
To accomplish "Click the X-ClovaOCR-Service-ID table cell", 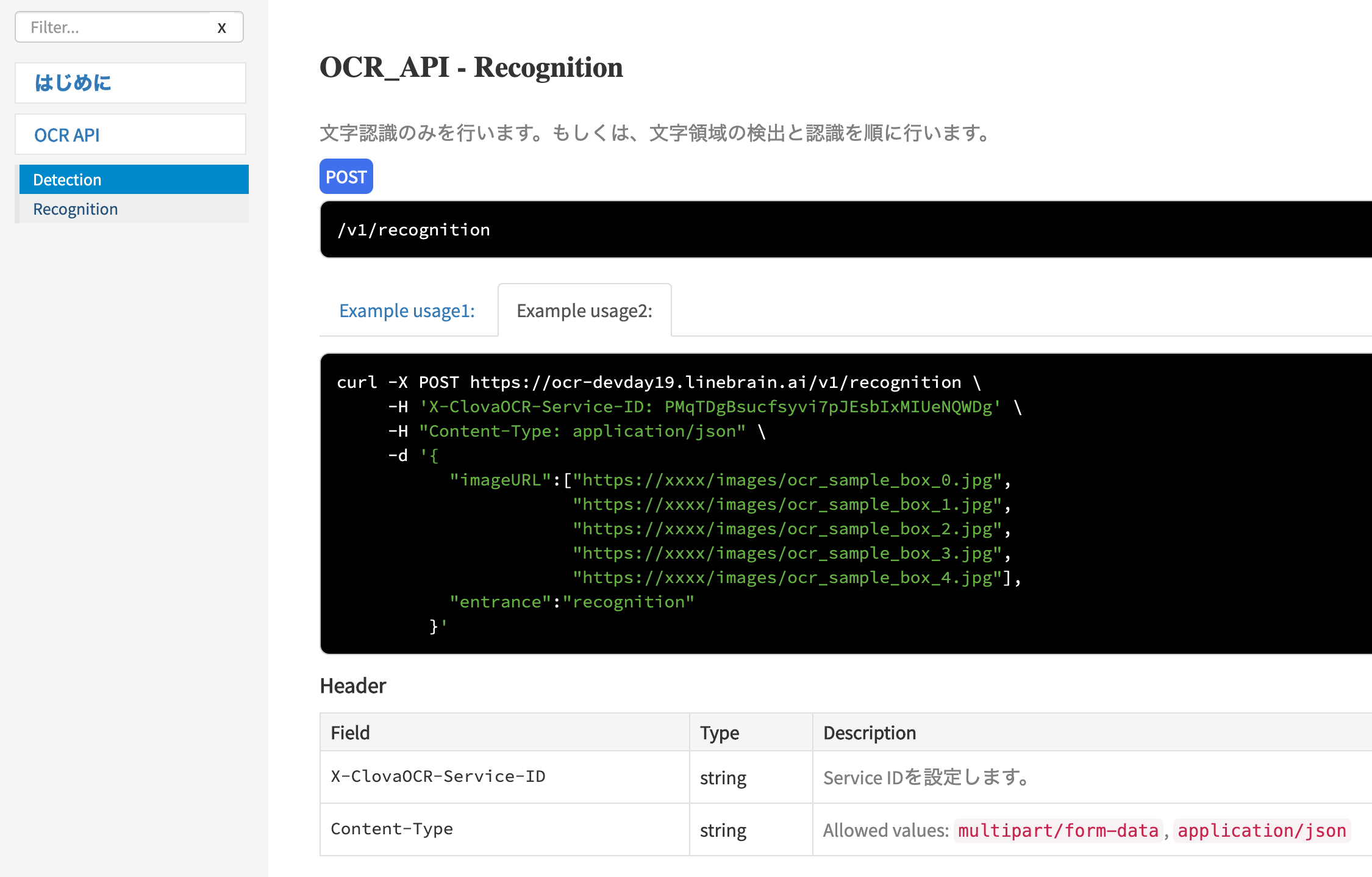I will coord(504,776).
